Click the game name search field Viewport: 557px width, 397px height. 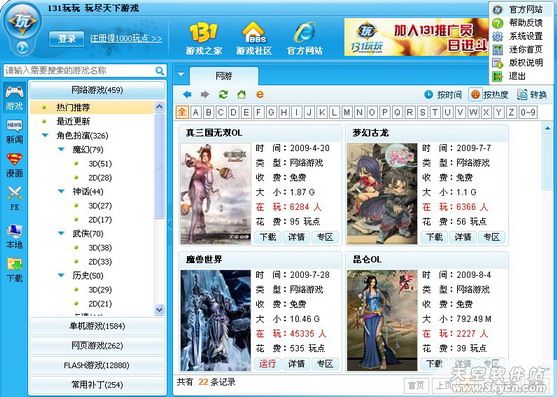tap(80, 71)
